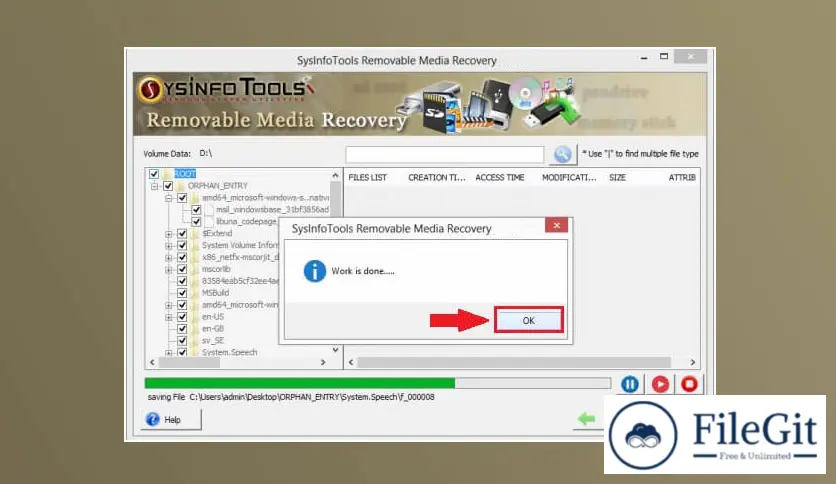Click the folder tree scroll-left arrow
836x484 pixels.
152,362
